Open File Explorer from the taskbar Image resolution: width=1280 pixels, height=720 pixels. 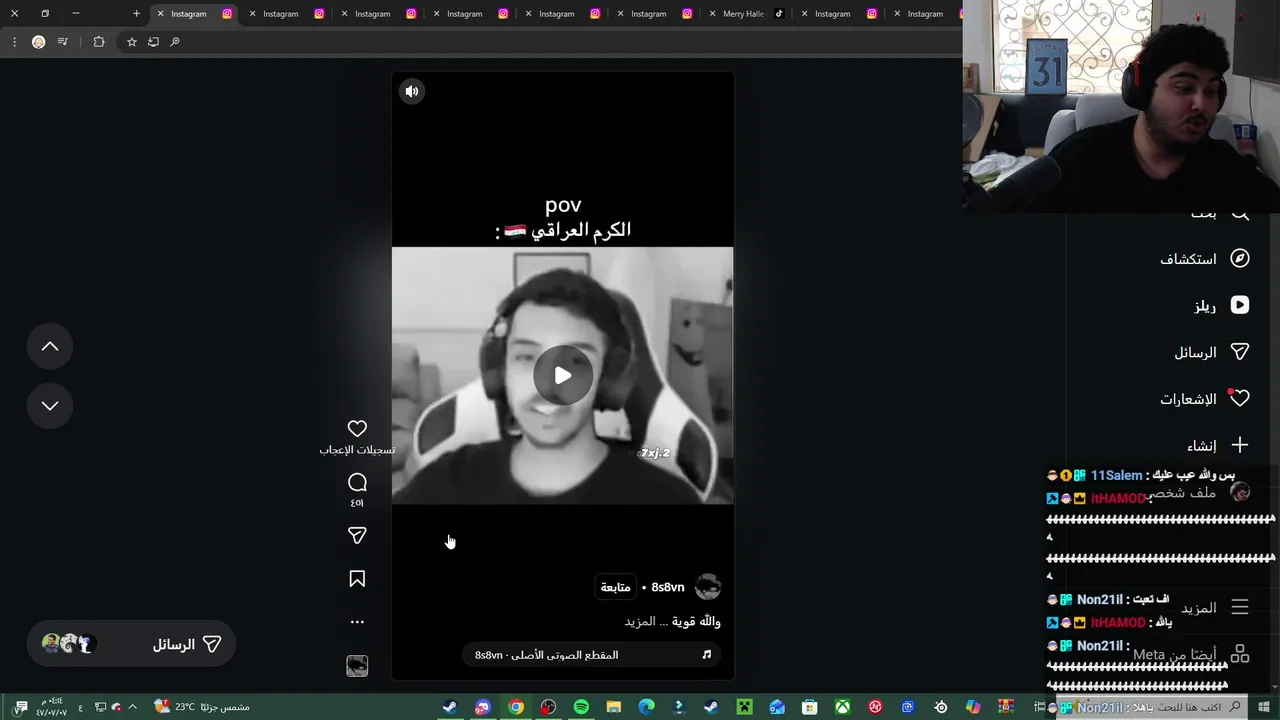tap(613, 707)
